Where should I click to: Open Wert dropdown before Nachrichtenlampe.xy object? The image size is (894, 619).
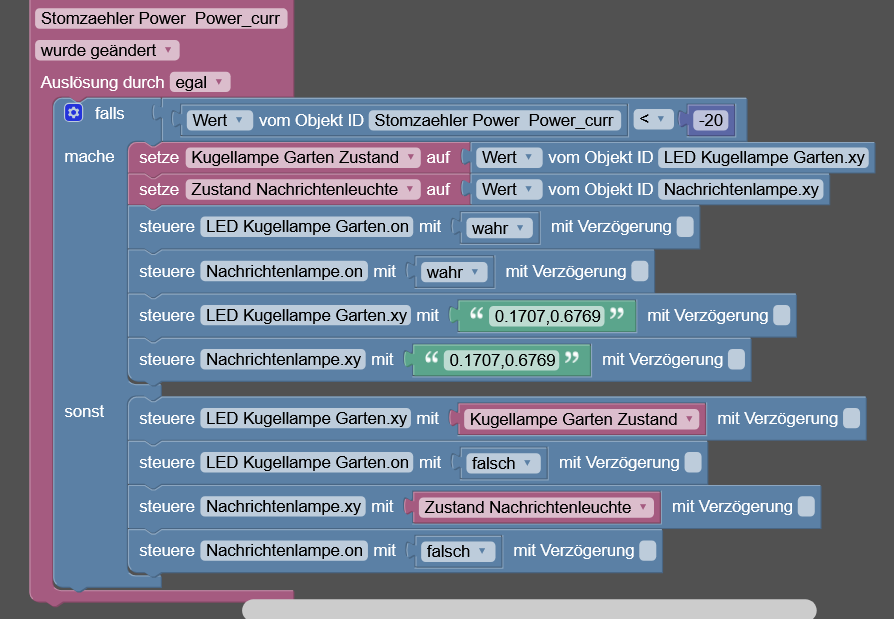tap(509, 189)
